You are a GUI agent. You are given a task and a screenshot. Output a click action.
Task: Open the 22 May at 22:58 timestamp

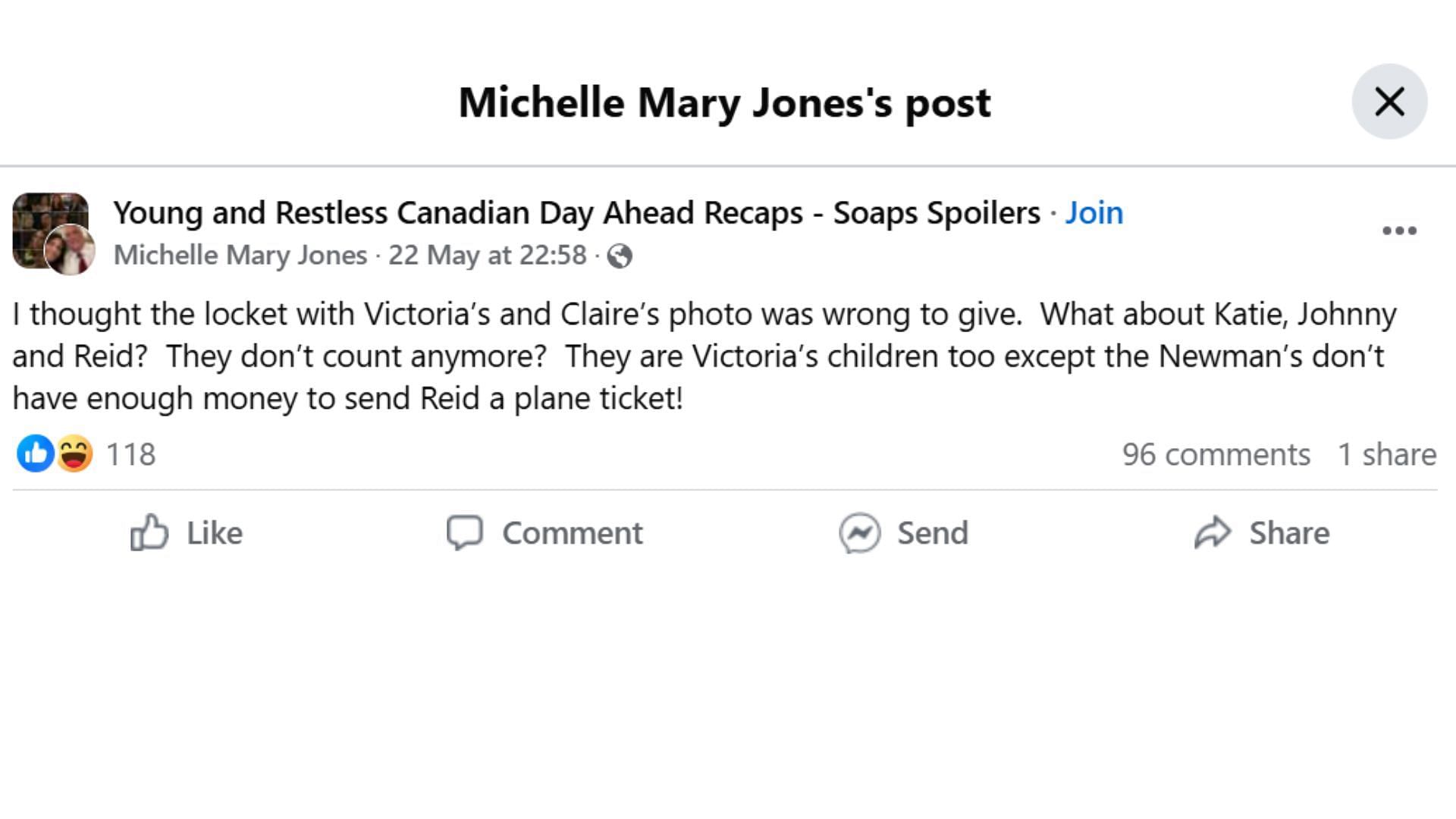(488, 256)
